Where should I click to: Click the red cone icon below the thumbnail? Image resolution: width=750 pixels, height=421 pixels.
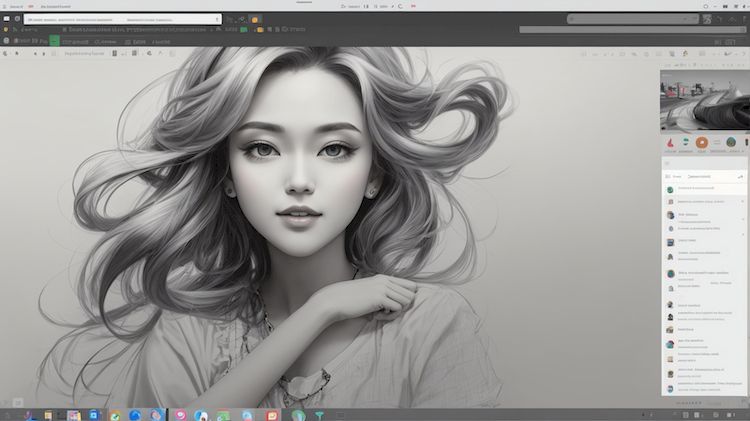point(671,143)
